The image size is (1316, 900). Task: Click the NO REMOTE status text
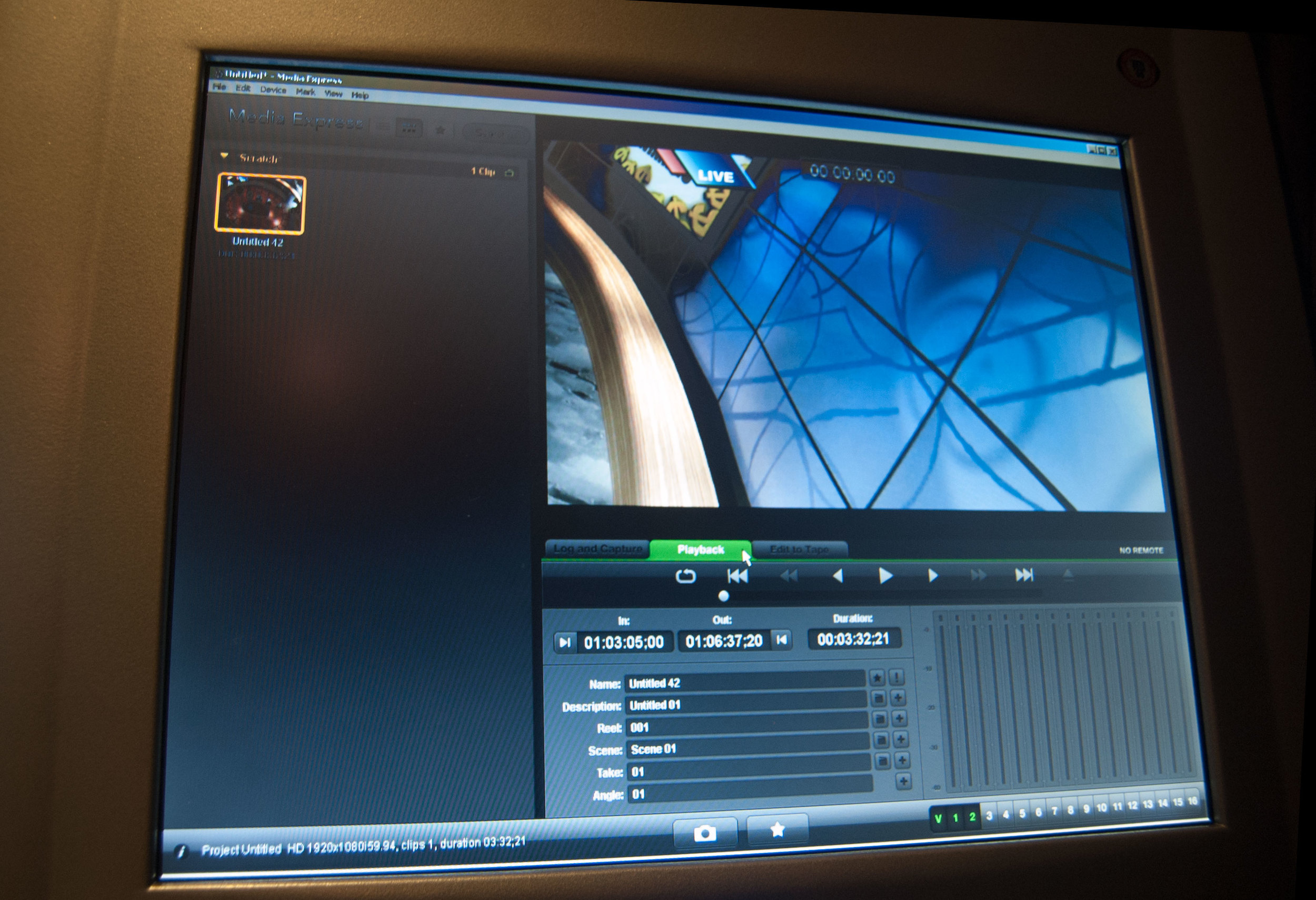pos(1141,550)
